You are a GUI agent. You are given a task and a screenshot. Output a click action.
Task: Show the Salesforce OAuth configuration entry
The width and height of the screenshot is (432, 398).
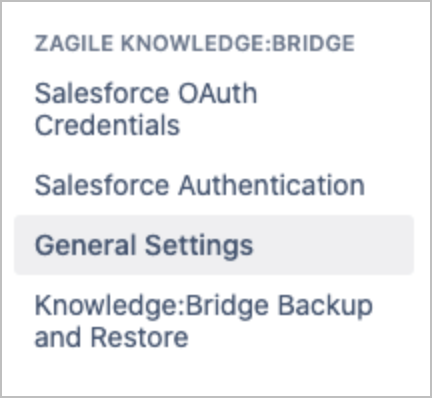pyautogui.click(x=146, y=109)
